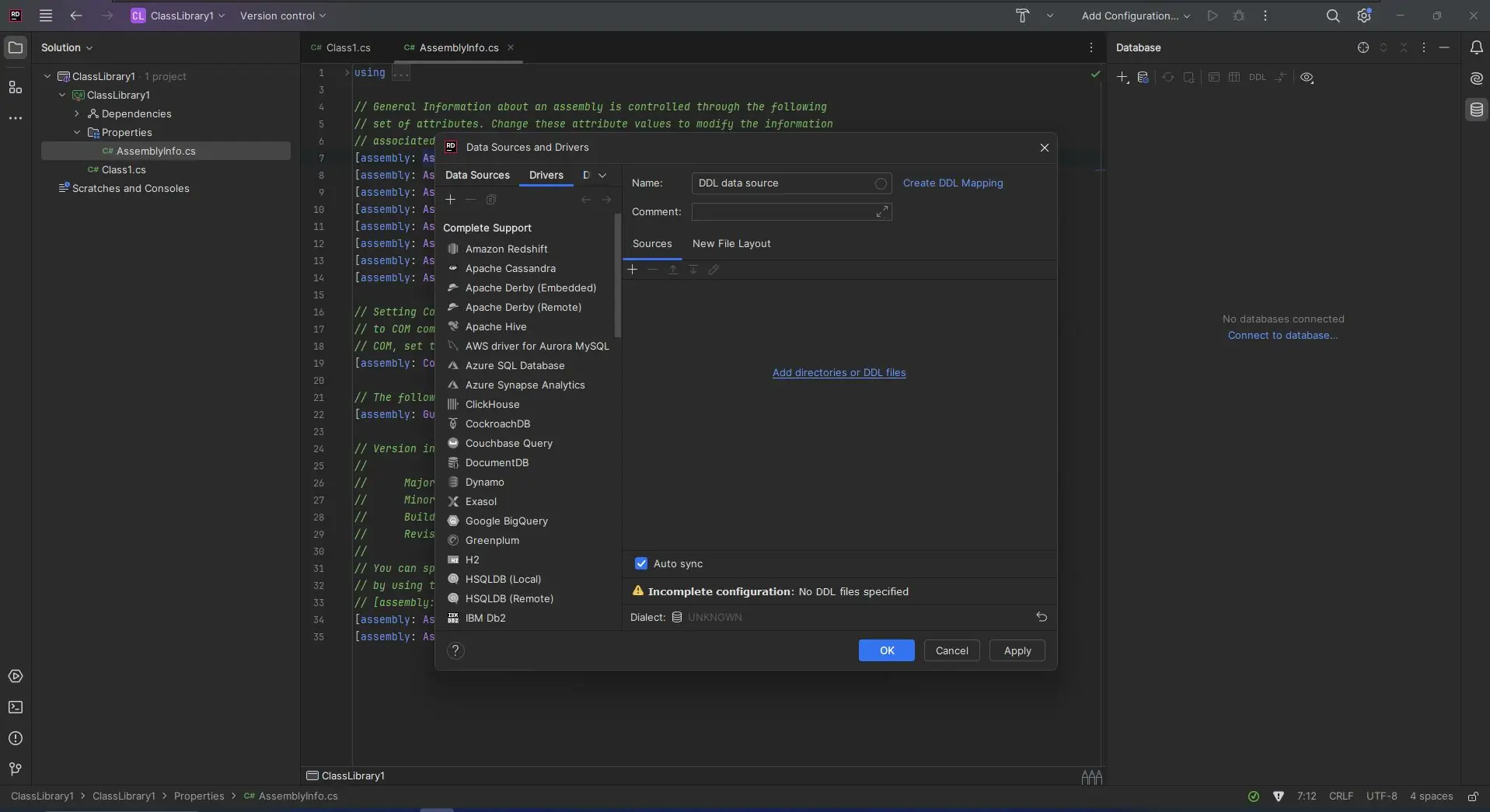Open the Notifications bell icon

coord(1476,48)
